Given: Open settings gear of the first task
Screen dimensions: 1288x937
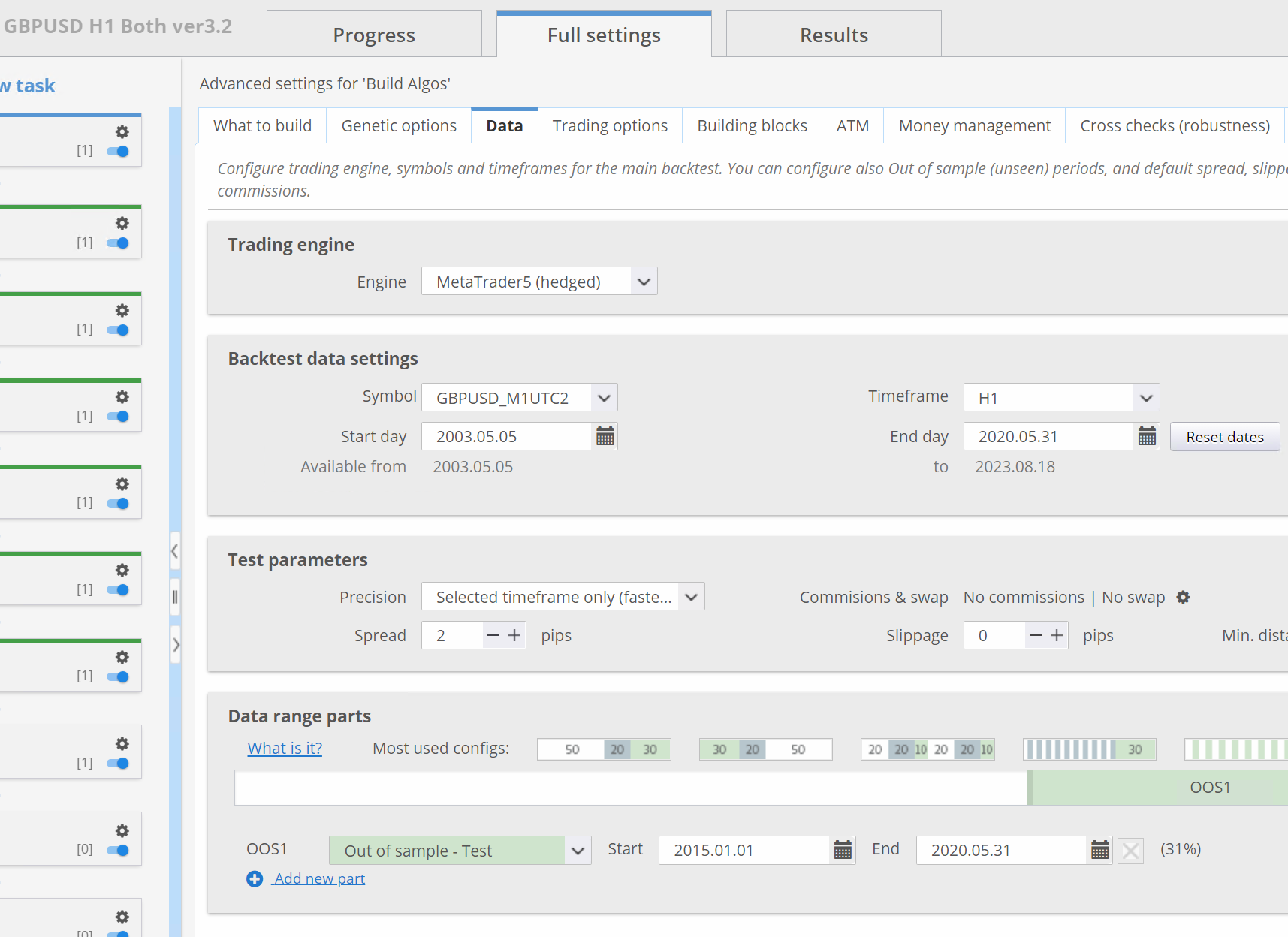Looking at the screenshot, I should [122, 132].
